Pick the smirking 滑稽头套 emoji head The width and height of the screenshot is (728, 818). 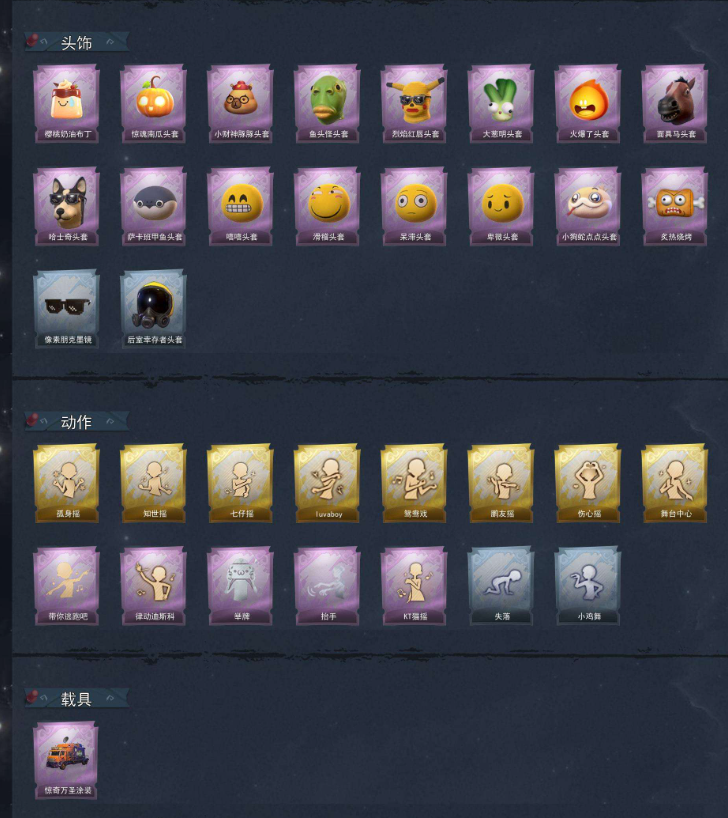coord(327,206)
